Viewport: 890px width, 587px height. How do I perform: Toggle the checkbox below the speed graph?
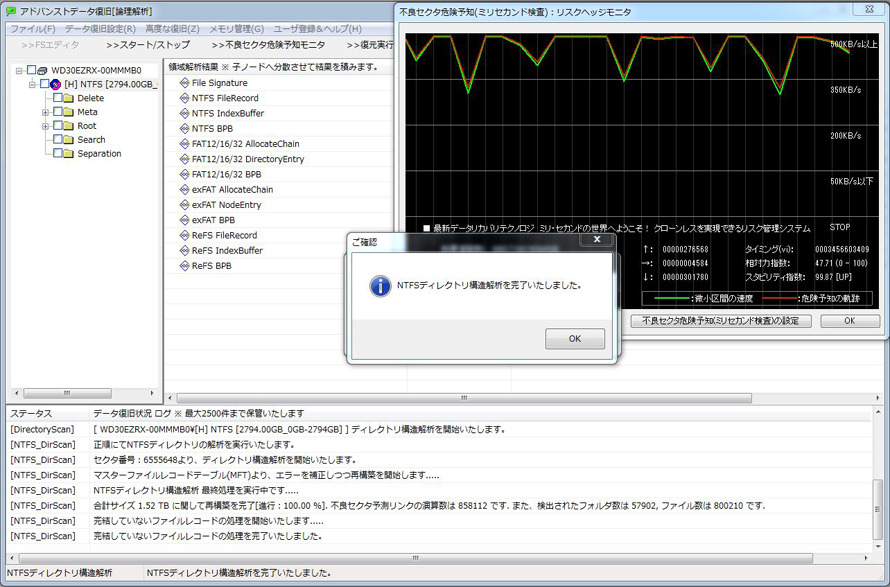tap(427, 228)
